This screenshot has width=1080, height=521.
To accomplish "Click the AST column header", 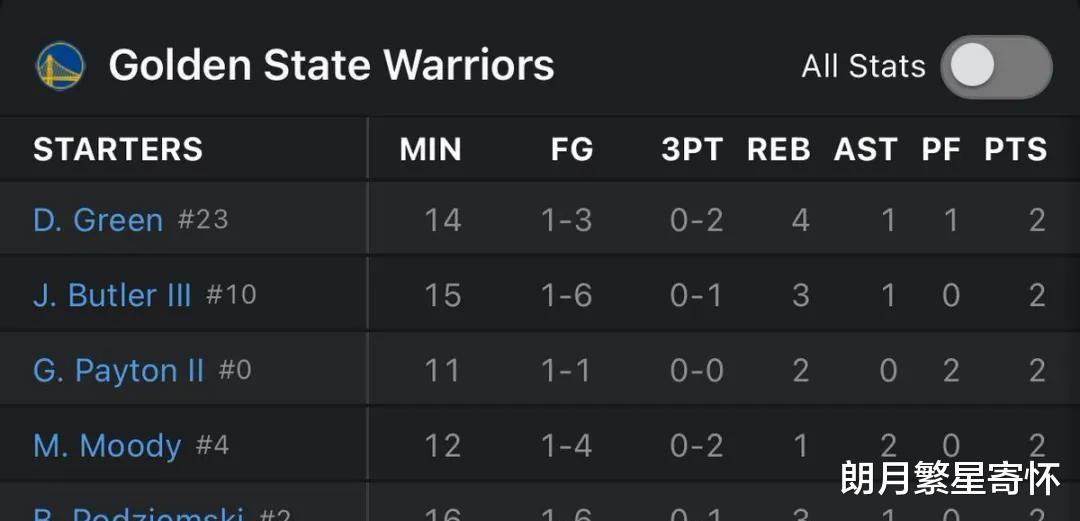I will coord(866,150).
